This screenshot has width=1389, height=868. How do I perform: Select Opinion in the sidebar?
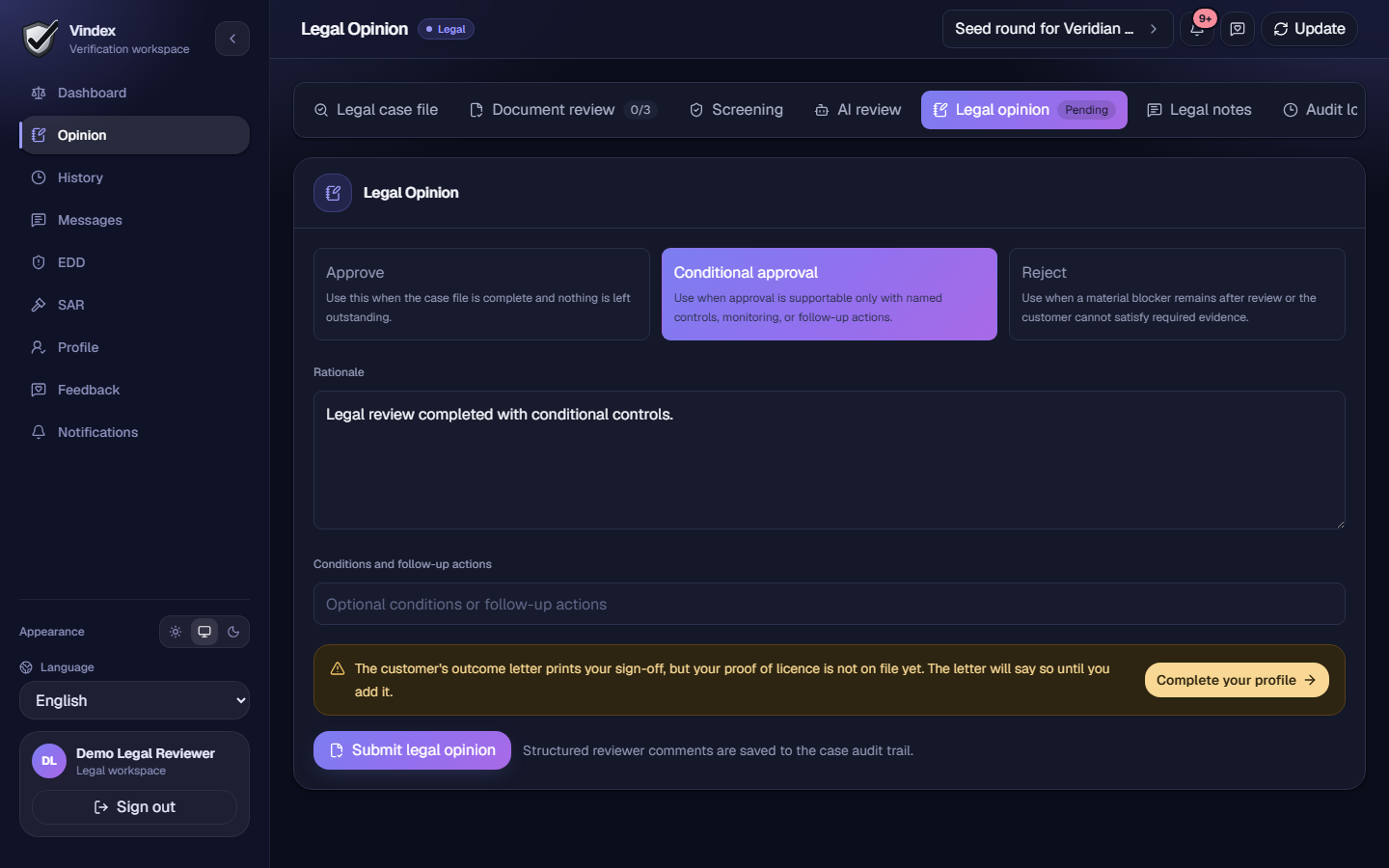[134, 135]
